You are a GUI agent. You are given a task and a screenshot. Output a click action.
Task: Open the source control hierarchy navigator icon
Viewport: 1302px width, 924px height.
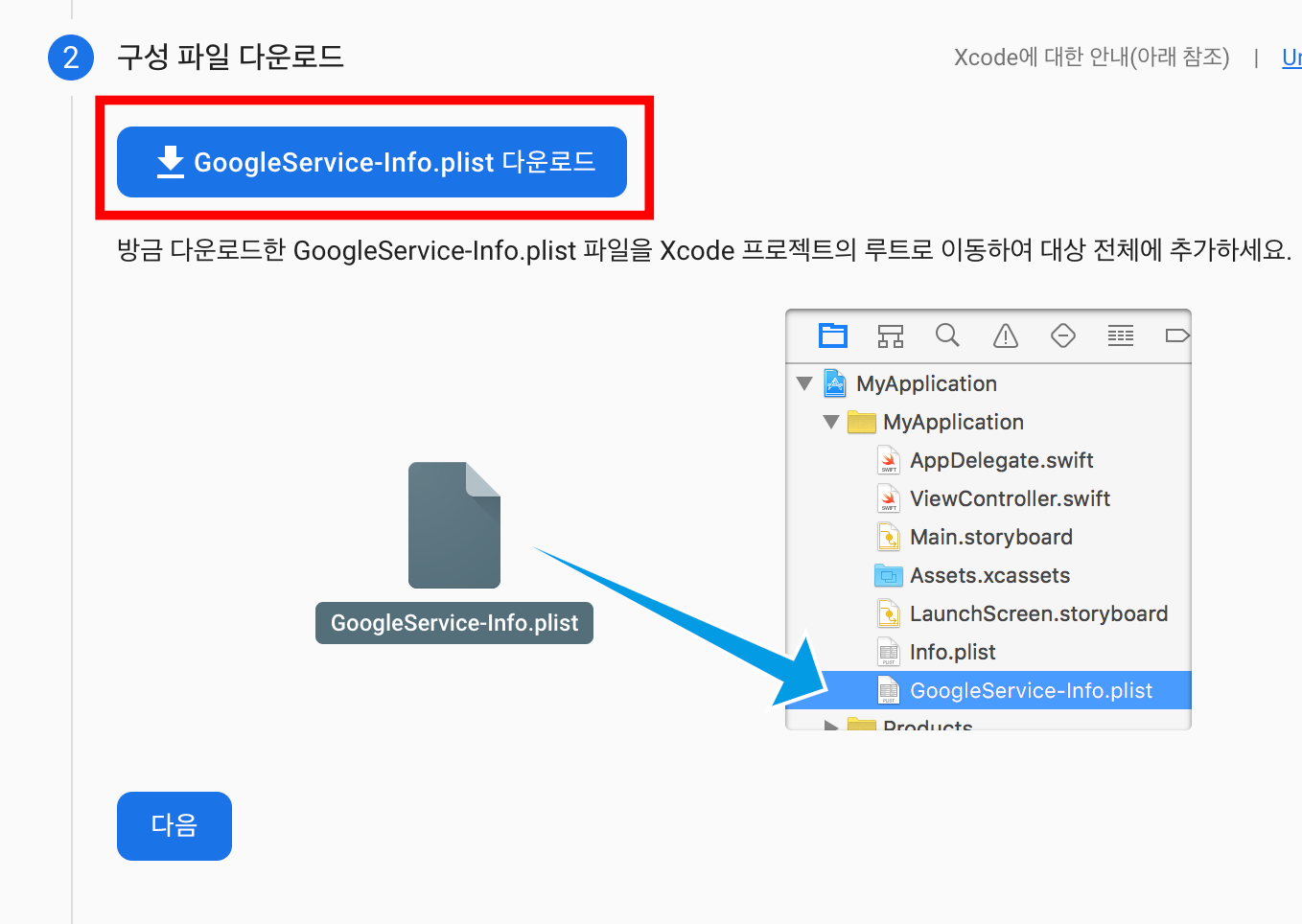[x=891, y=335]
